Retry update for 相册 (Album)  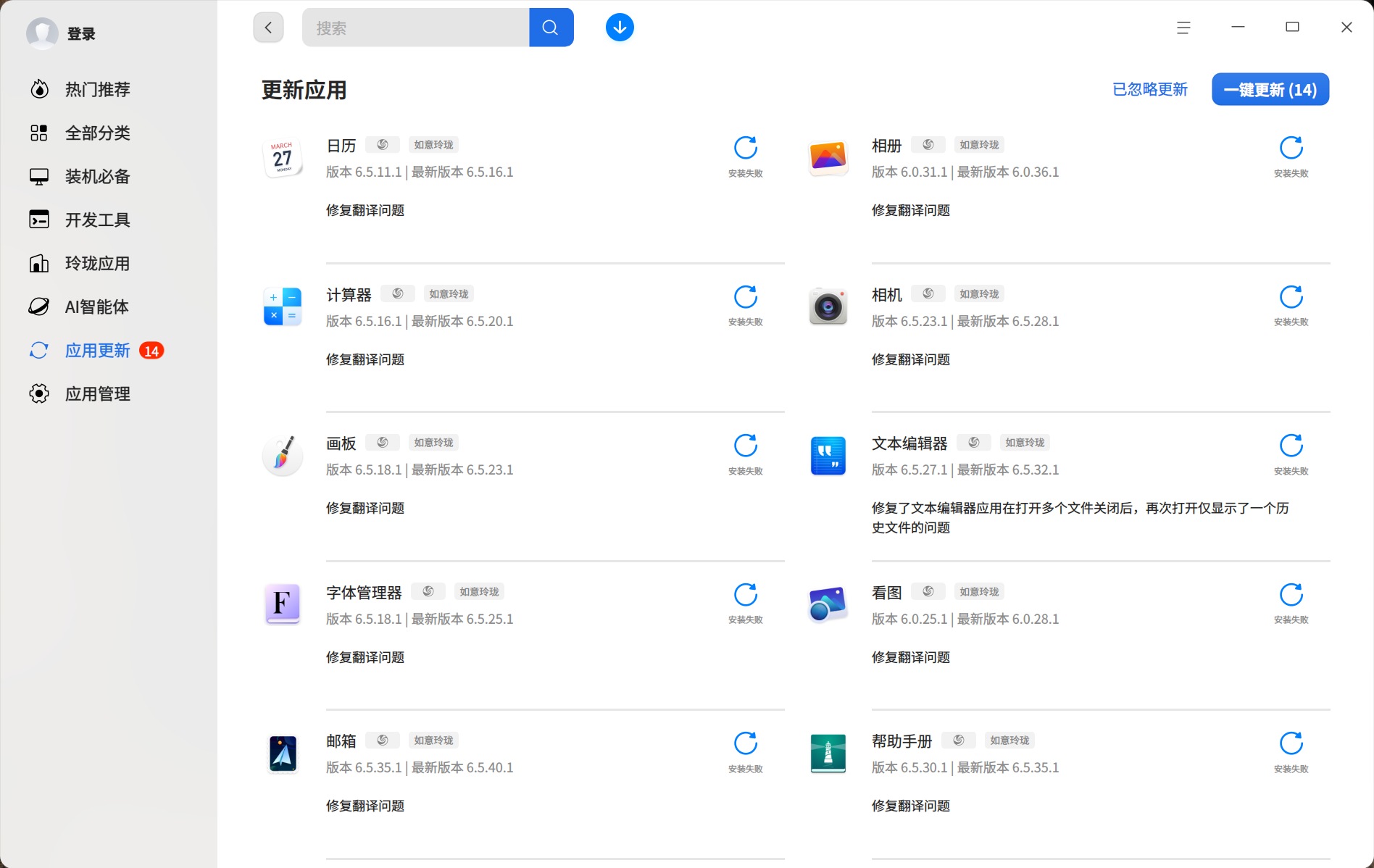coord(1291,148)
